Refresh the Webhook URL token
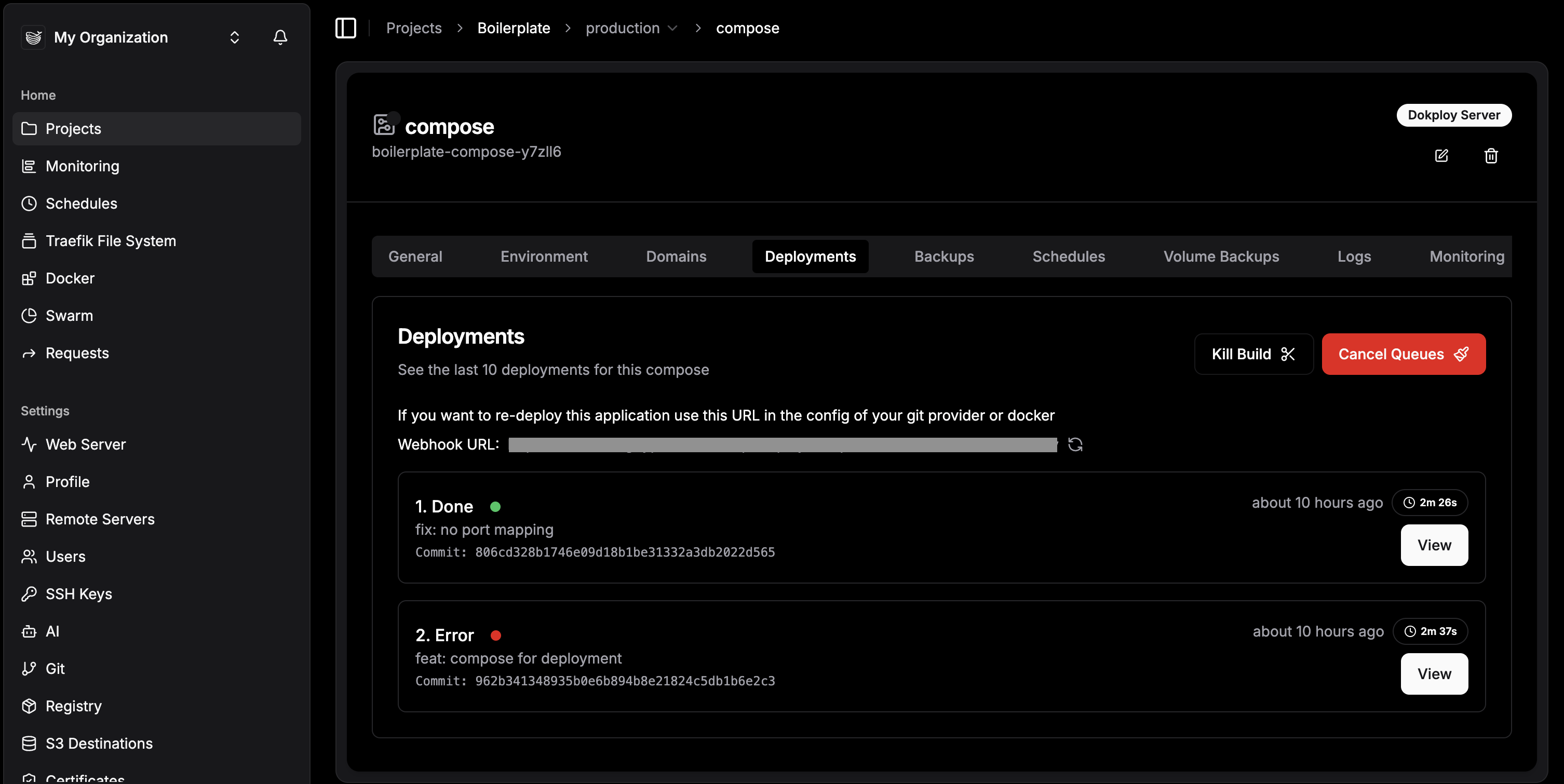 [1075, 444]
